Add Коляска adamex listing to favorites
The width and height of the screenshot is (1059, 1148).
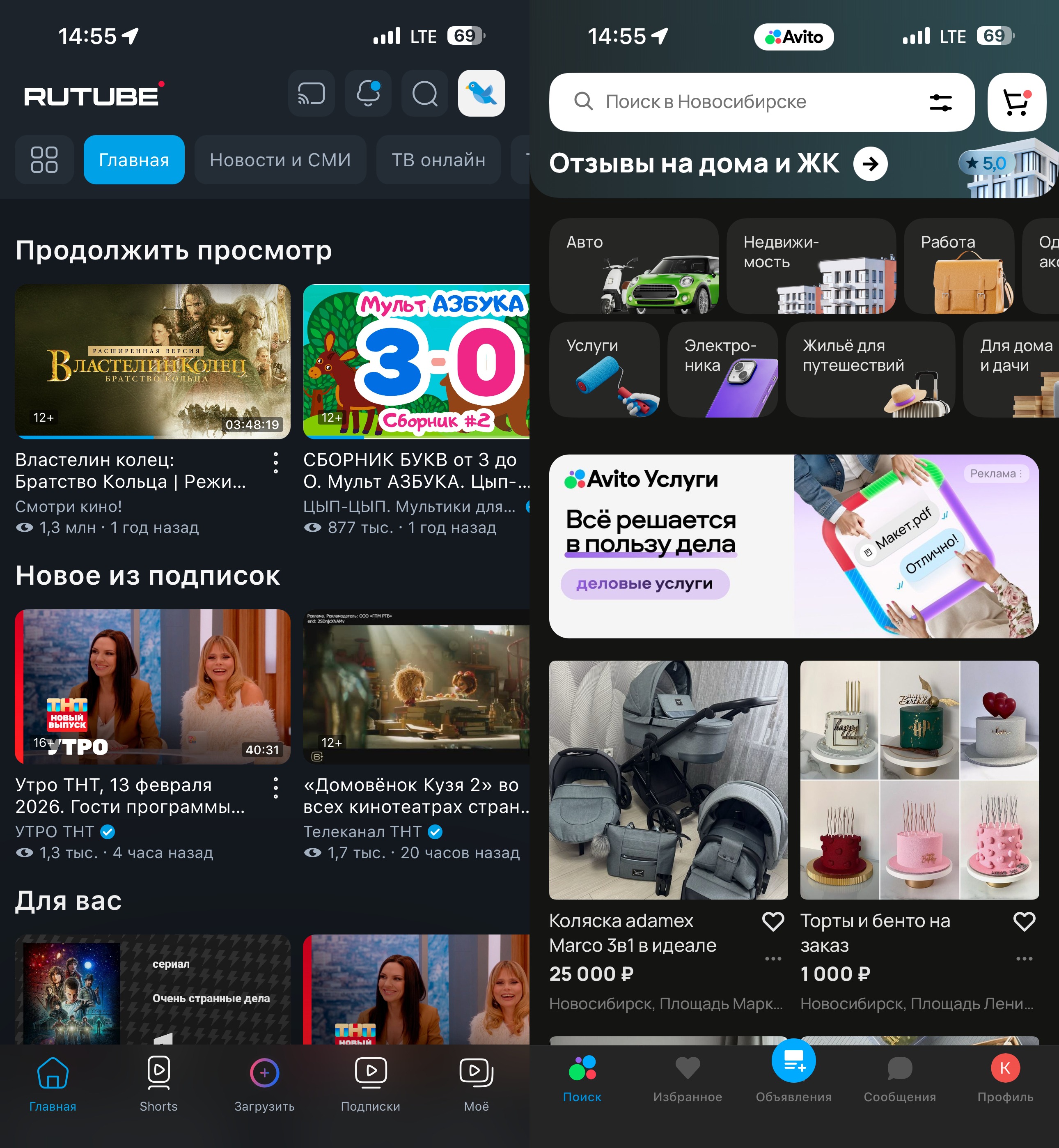coord(773,921)
